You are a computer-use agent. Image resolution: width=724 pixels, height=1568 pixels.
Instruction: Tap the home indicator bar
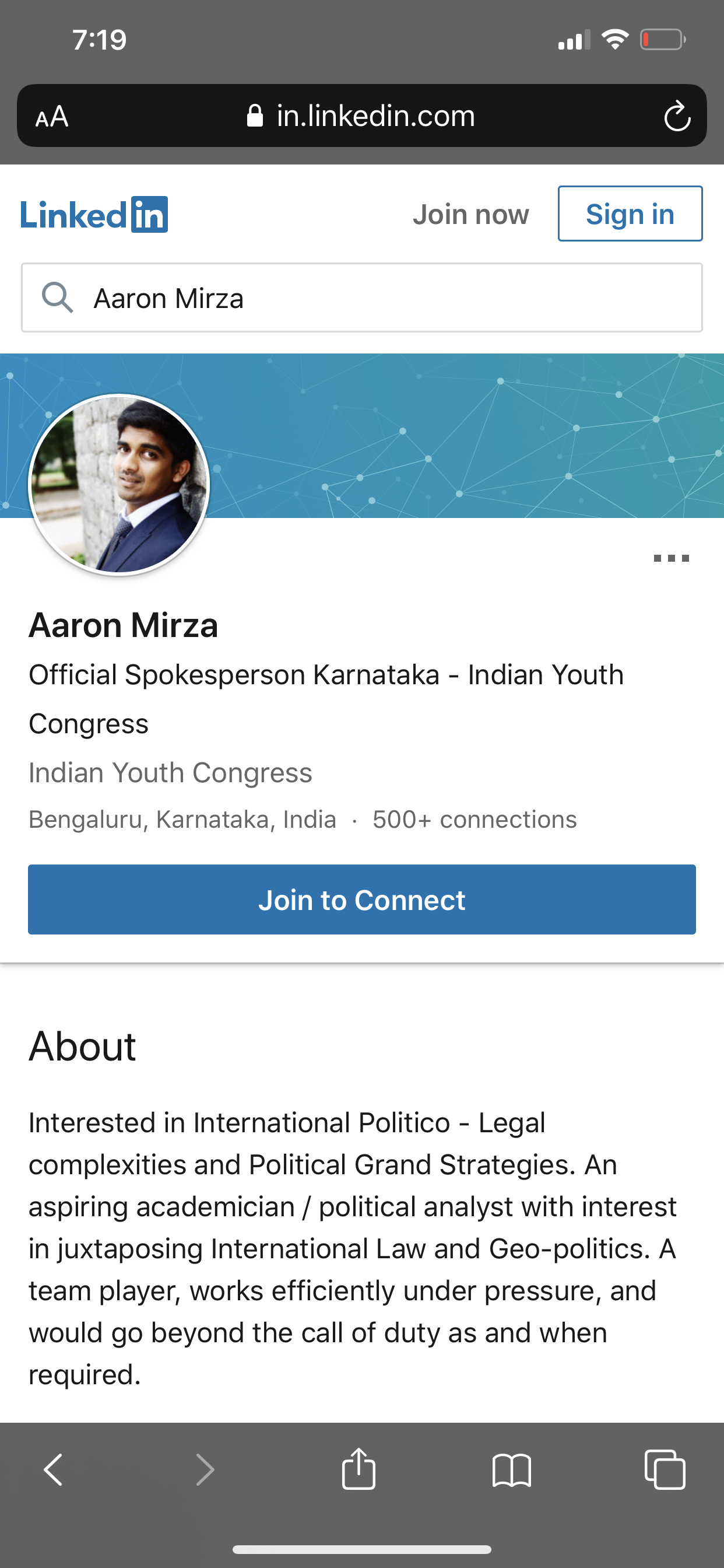tap(362, 1550)
